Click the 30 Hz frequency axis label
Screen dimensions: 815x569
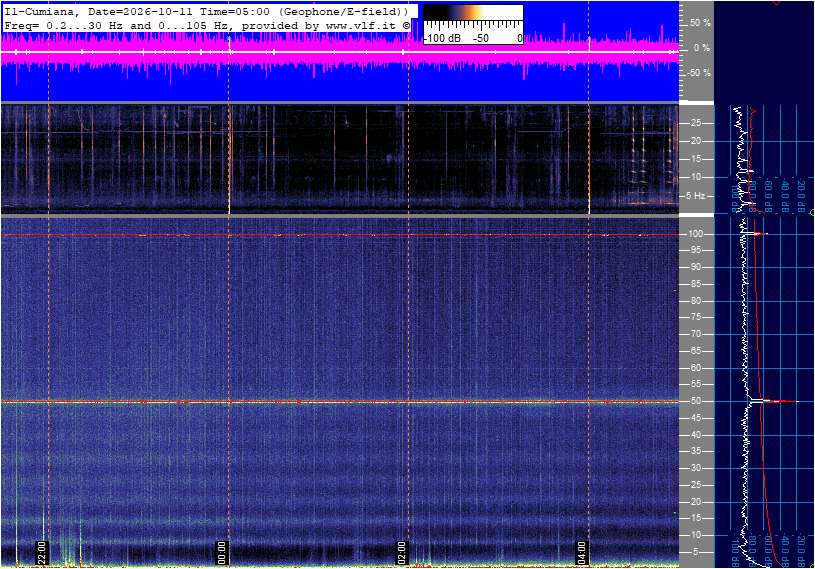coord(695,468)
